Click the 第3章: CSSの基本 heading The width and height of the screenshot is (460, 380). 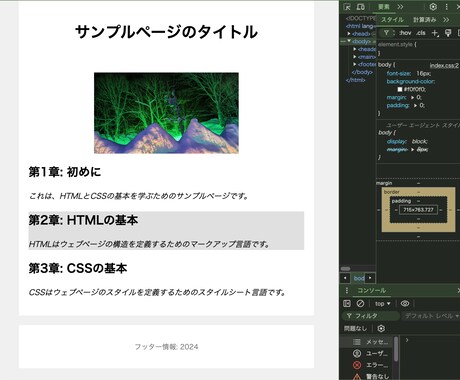[78, 268]
